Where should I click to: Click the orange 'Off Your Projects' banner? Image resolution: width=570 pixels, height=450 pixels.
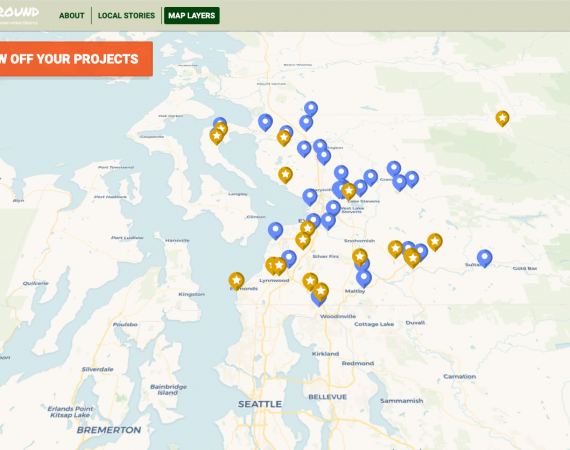tap(74, 59)
